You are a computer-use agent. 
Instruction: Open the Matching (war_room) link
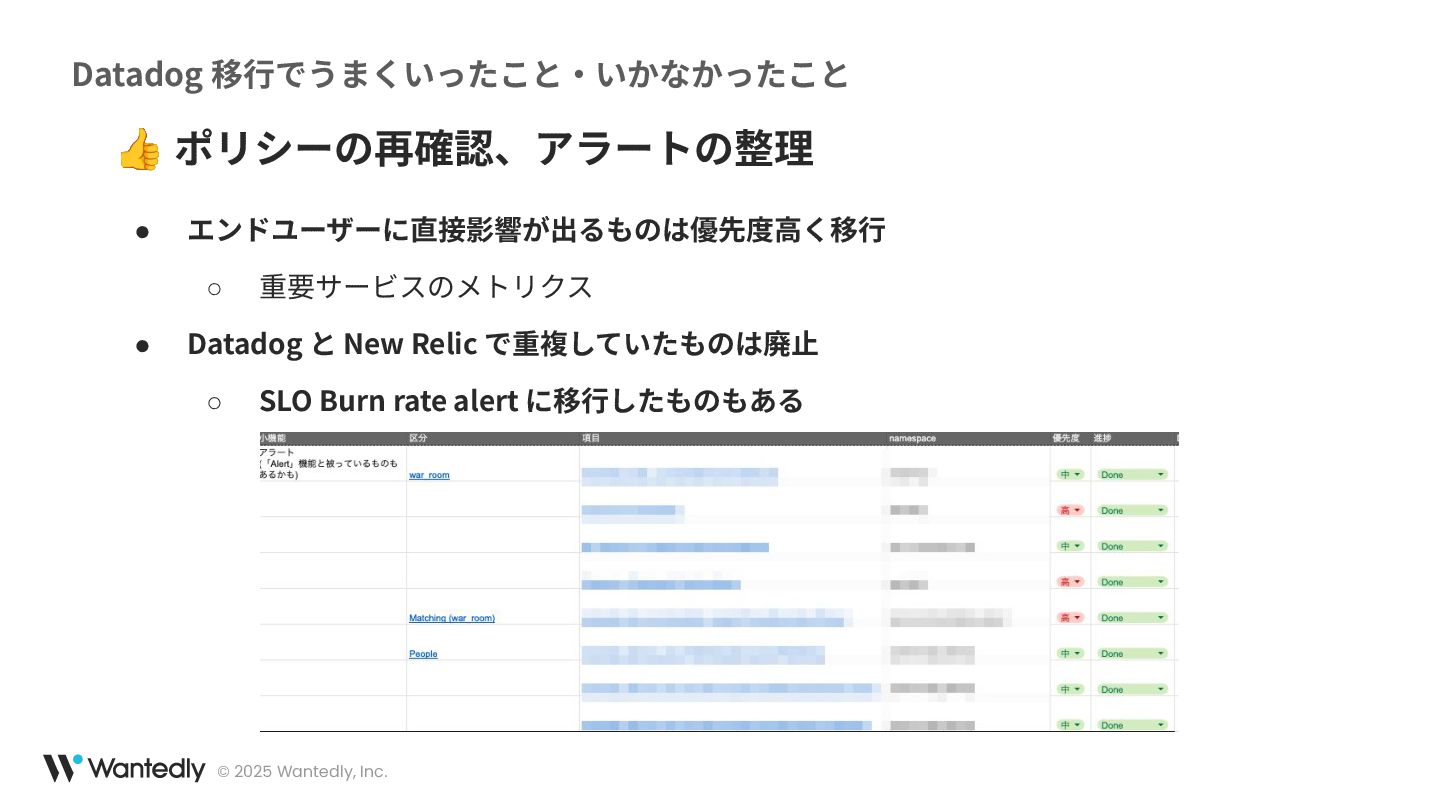452,618
